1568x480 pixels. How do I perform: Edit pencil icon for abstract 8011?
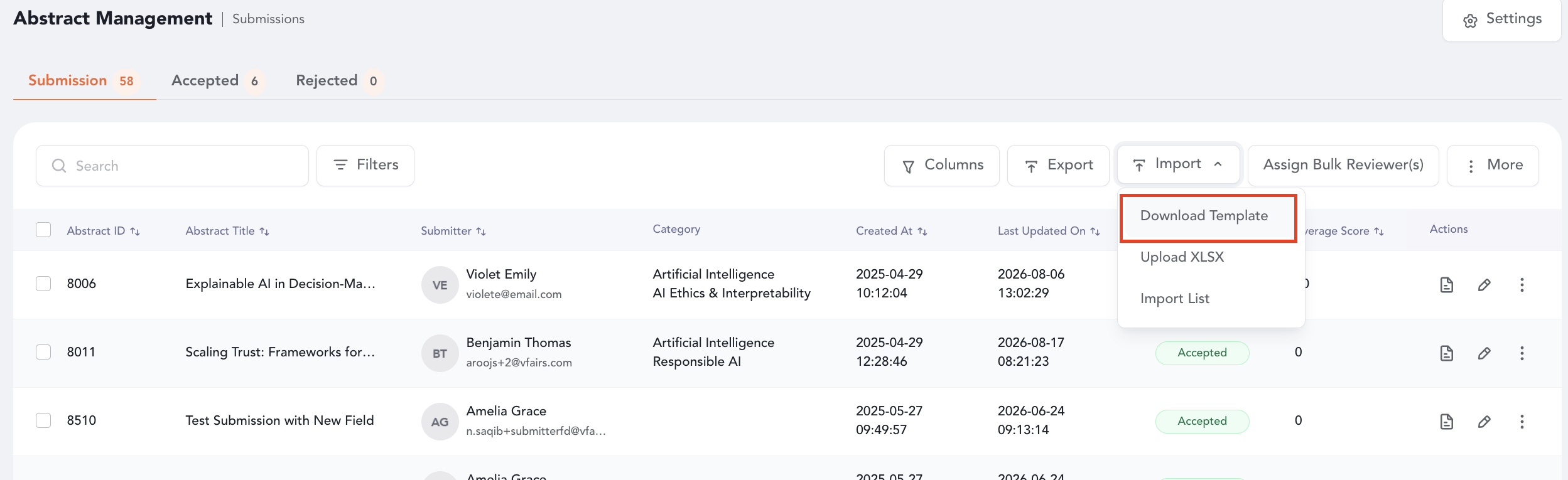(x=1484, y=353)
